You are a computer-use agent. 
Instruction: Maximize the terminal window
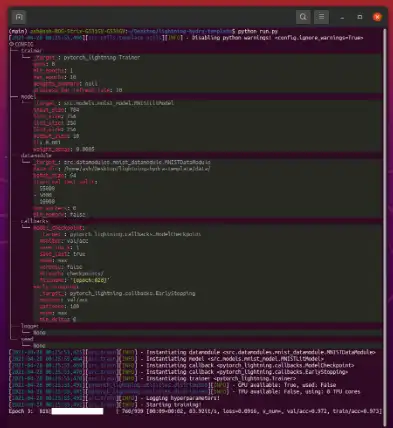[360, 17]
